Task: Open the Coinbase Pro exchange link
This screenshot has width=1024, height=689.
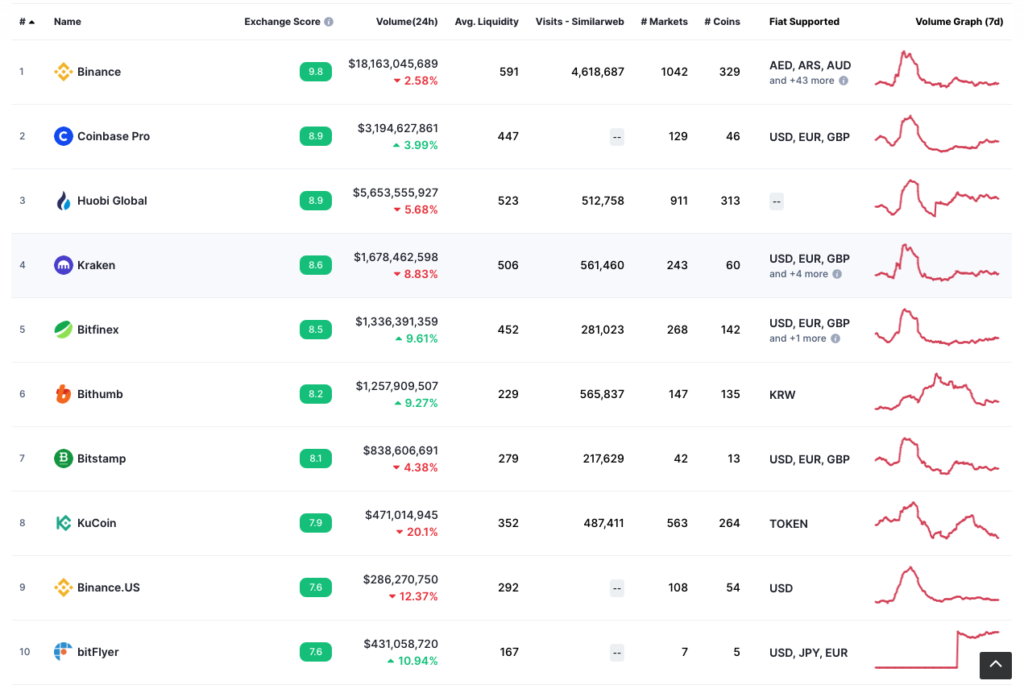Action: tap(114, 136)
